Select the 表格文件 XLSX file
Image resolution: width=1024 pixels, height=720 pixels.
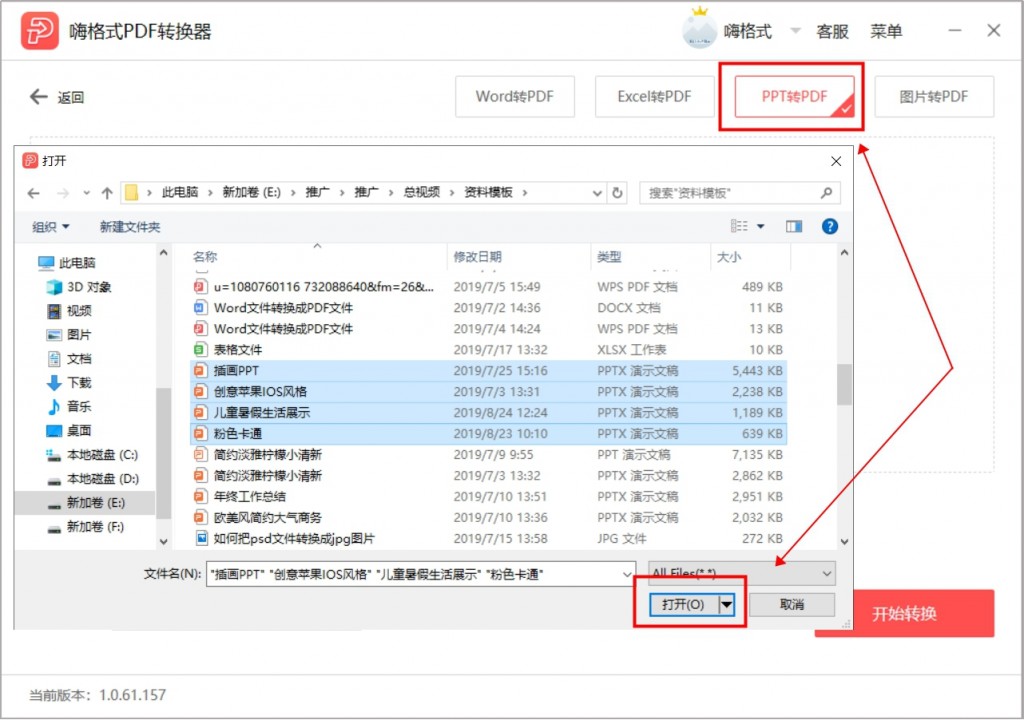pyautogui.click(x=488, y=350)
